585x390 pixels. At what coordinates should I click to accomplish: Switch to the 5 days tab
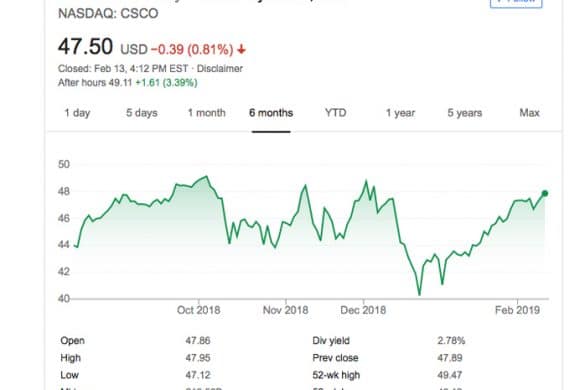point(142,113)
